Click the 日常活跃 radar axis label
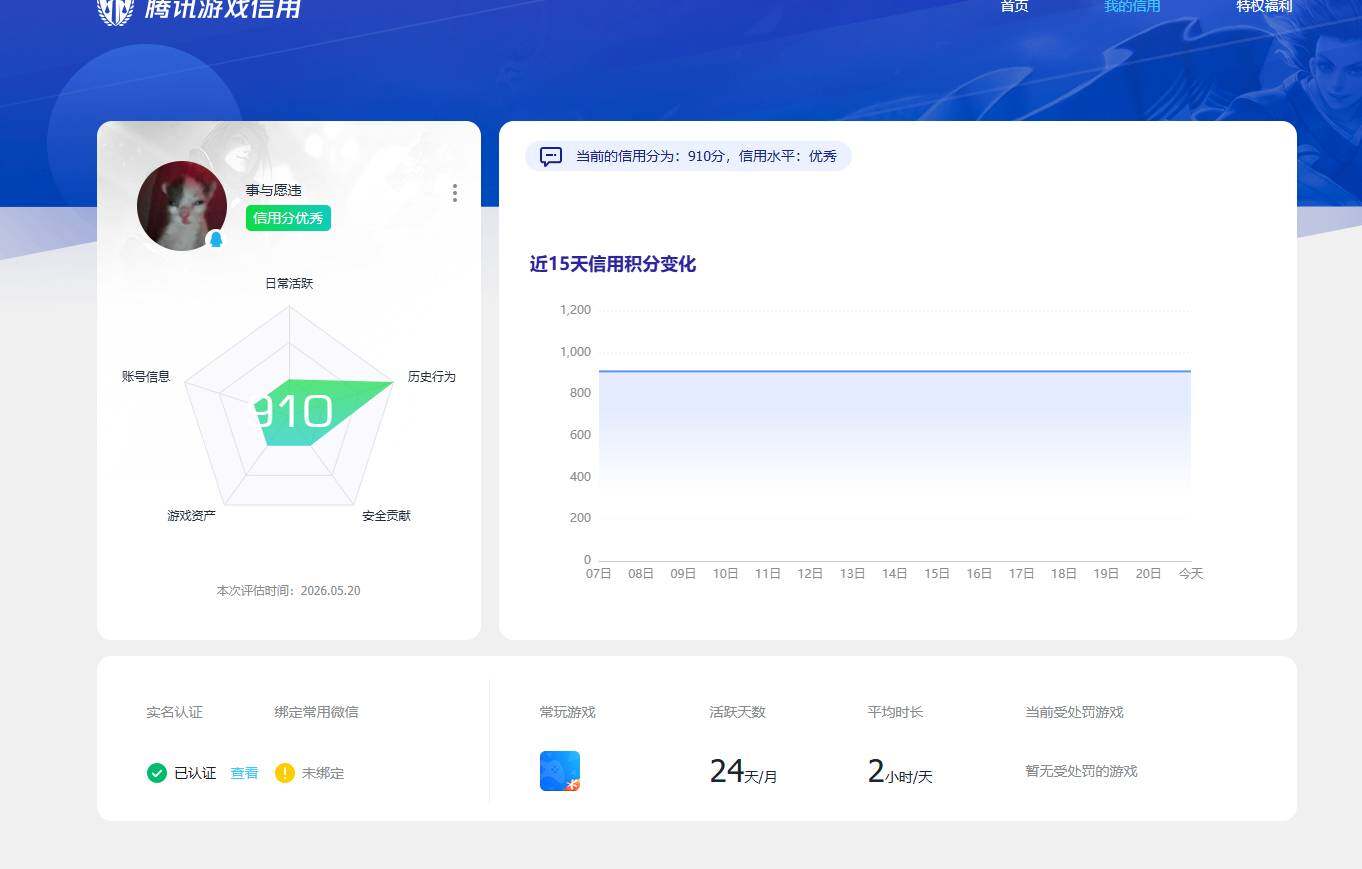The width and height of the screenshot is (1362, 869). 289,283
